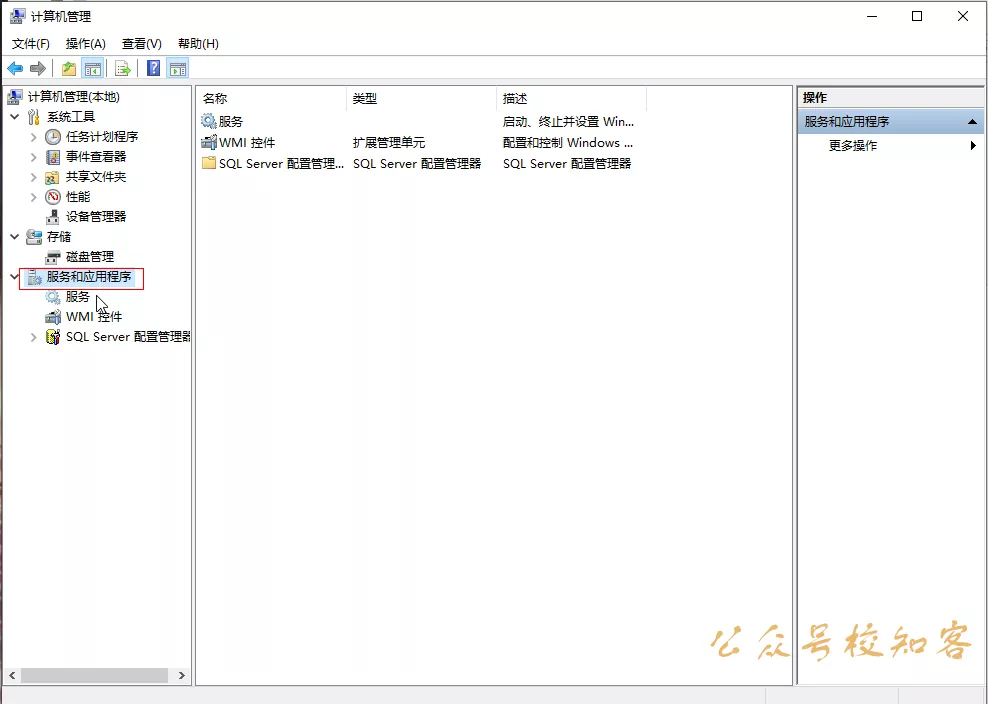This screenshot has height=704, width=988.
Task: Click the Back navigation arrow icon
Action: pos(16,68)
